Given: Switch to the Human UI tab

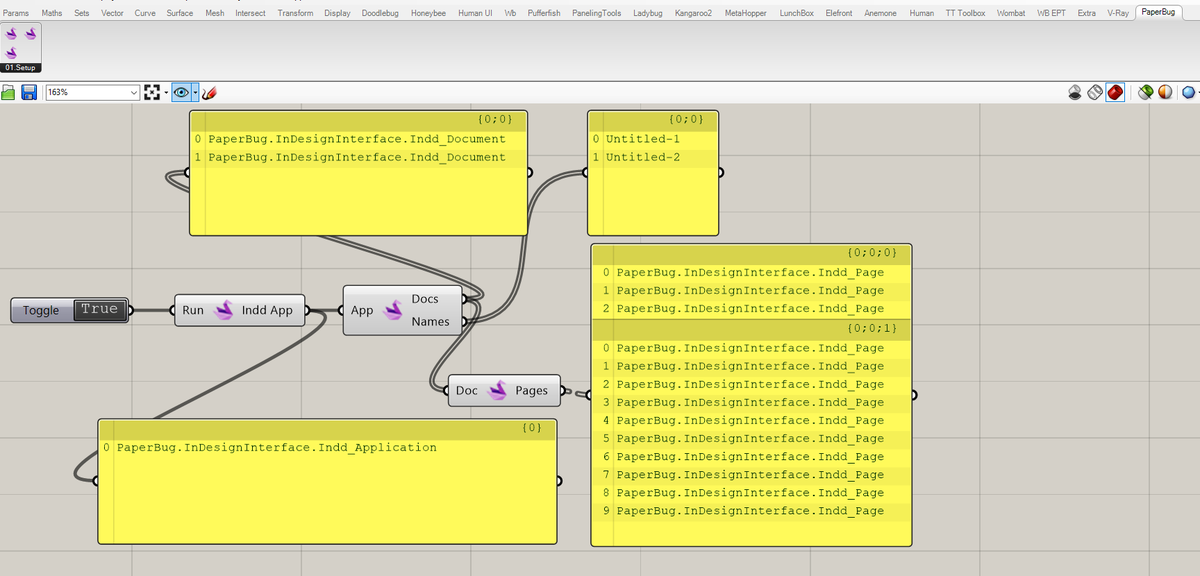Looking at the screenshot, I should (474, 13).
